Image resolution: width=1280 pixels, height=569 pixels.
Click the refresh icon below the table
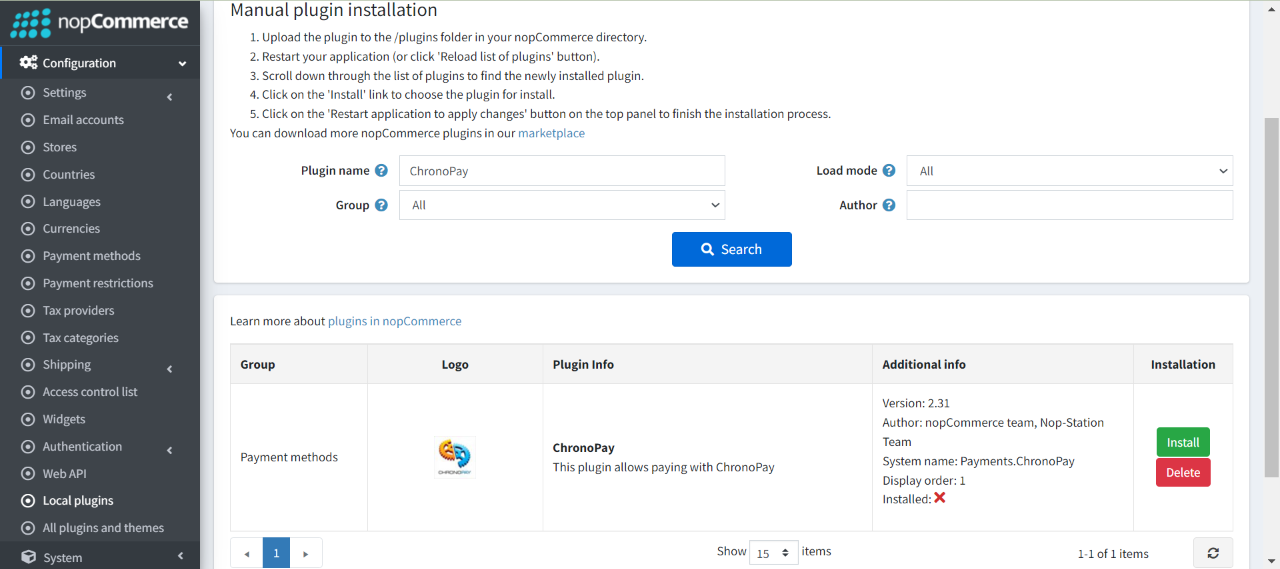tap(1213, 553)
